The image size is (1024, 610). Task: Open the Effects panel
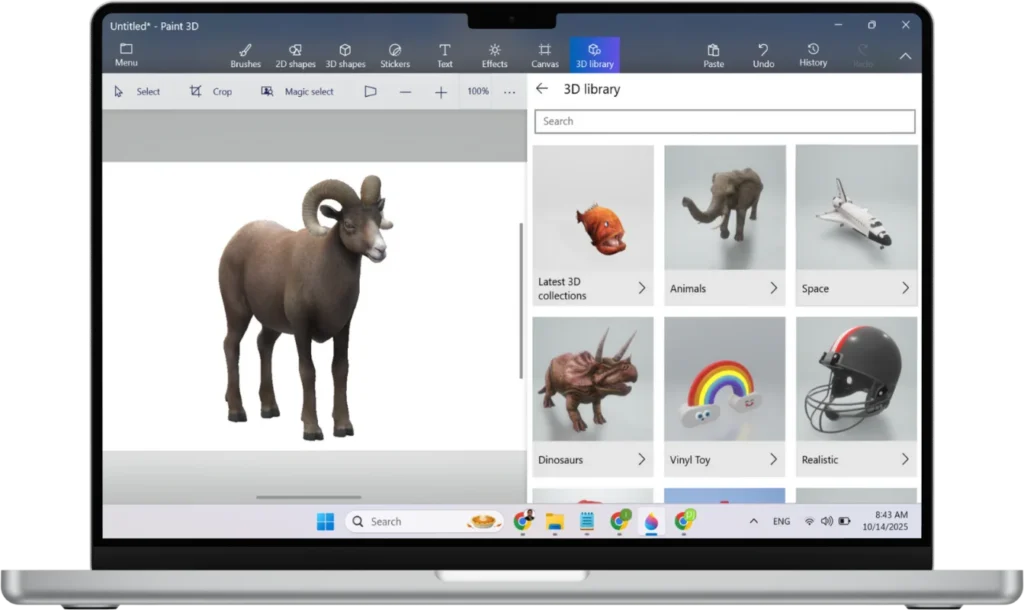pyautogui.click(x=494, y=55)
